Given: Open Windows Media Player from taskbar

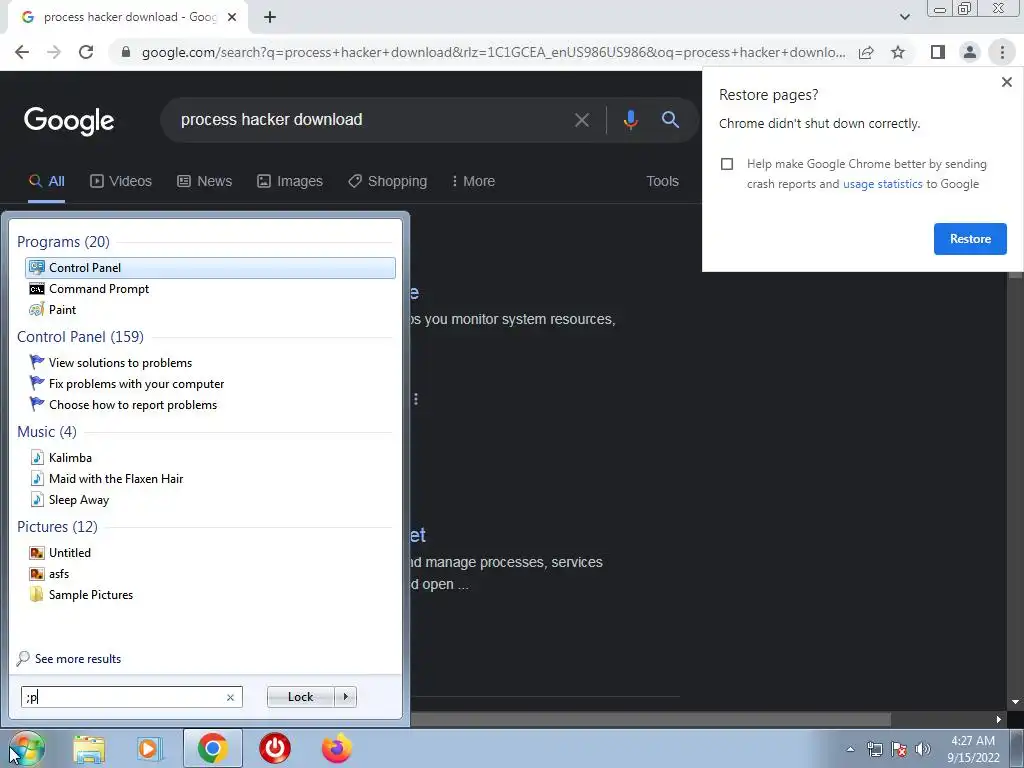Looking at the screenshot, I should point(150,749).
